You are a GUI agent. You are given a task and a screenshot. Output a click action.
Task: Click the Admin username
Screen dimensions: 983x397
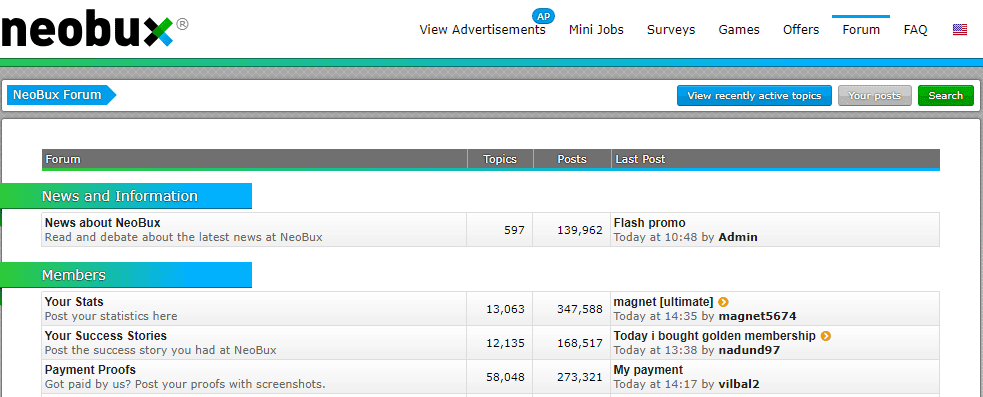[x=738, y=237]
